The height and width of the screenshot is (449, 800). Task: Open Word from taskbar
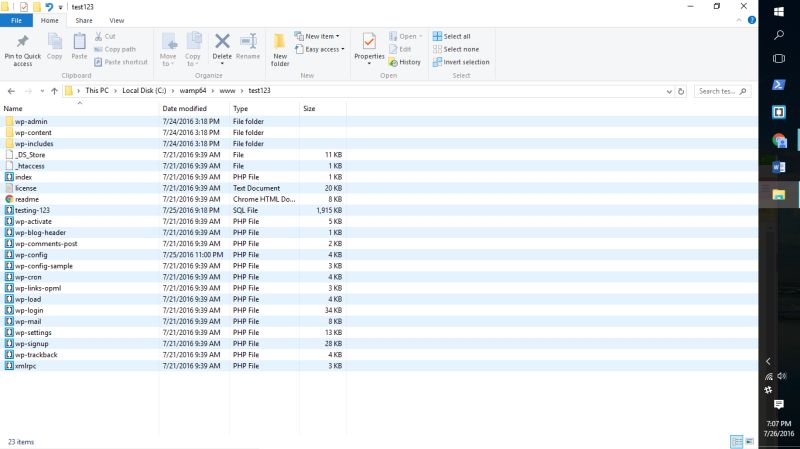[x=779, y=167]
